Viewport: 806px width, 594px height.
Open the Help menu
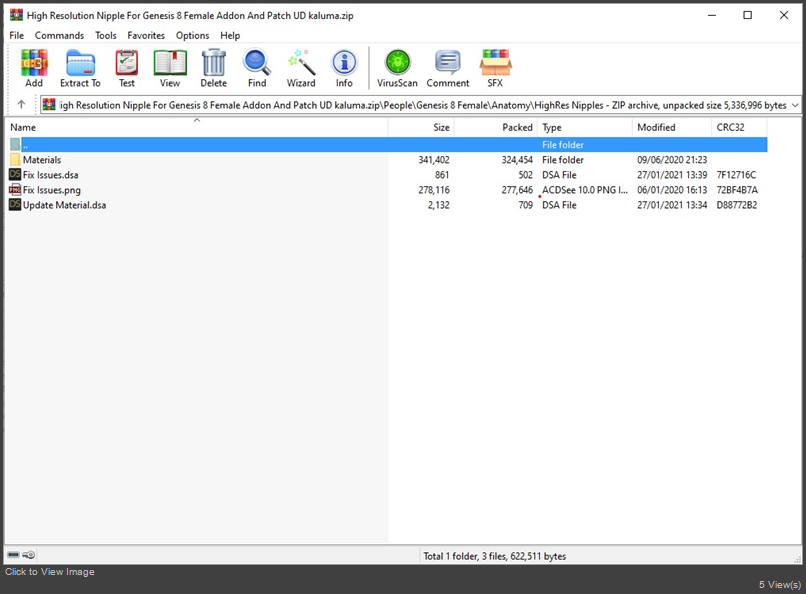(x=230, y=35)
